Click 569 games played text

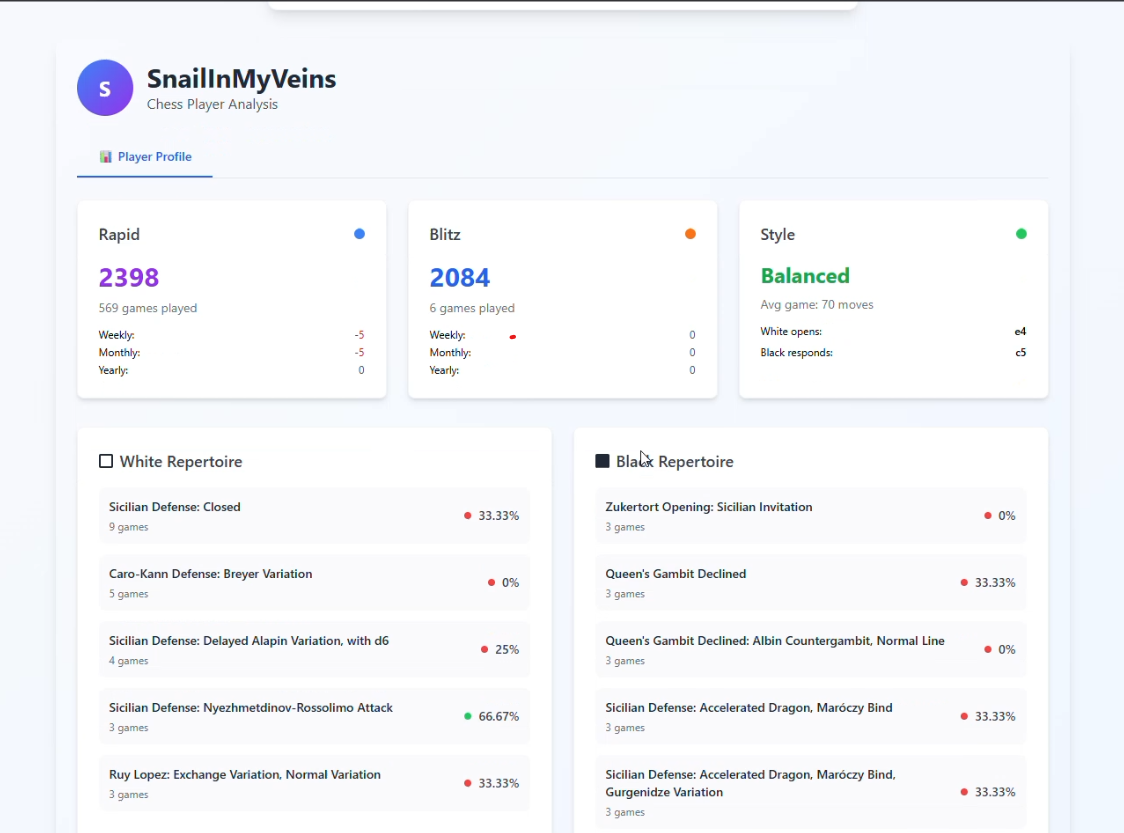(x=148, y=308)
